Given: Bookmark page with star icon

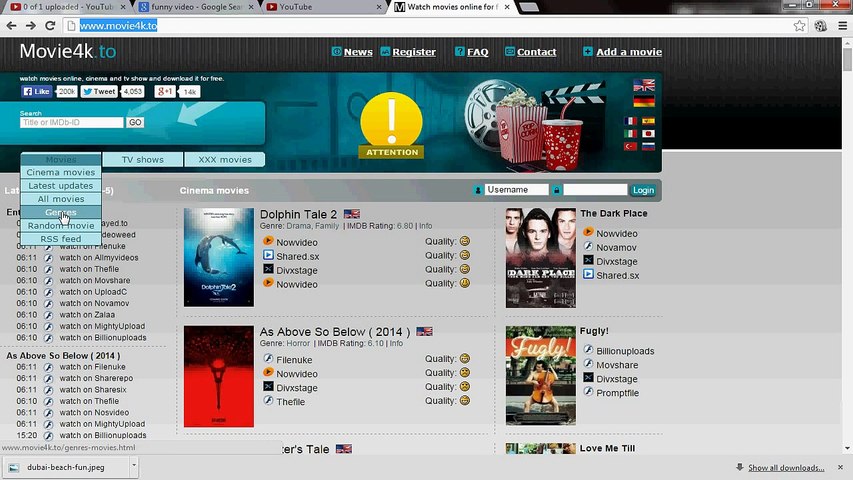Looking at the screenshot, I should point(799,26).
